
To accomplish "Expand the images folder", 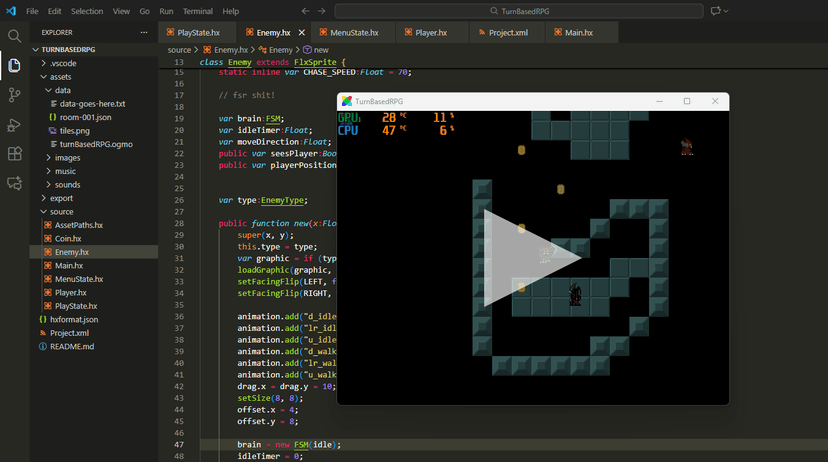I will pyautogui.click(x=68, y=157).
